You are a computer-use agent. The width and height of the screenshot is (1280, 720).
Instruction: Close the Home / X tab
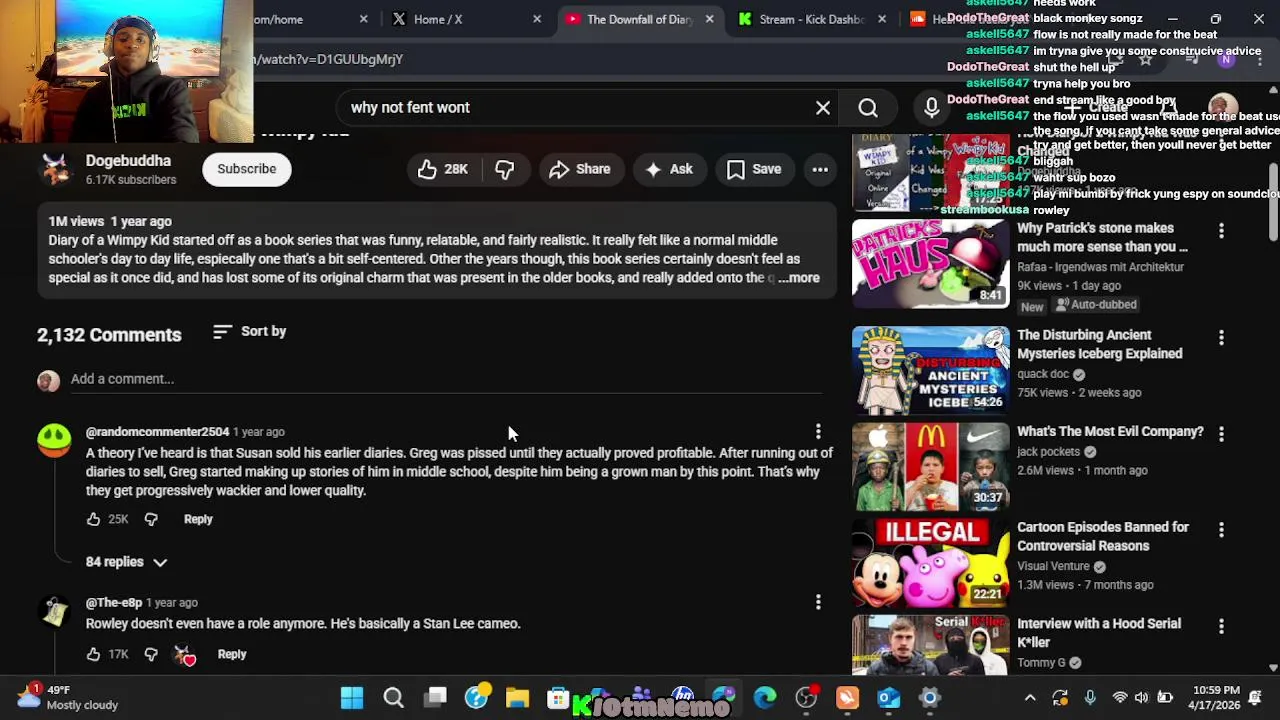click(537, 19)
